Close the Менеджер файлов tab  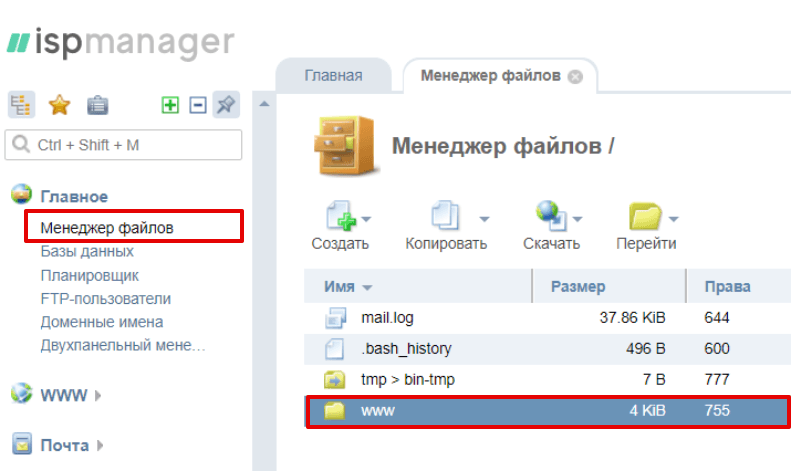point(575,77)
